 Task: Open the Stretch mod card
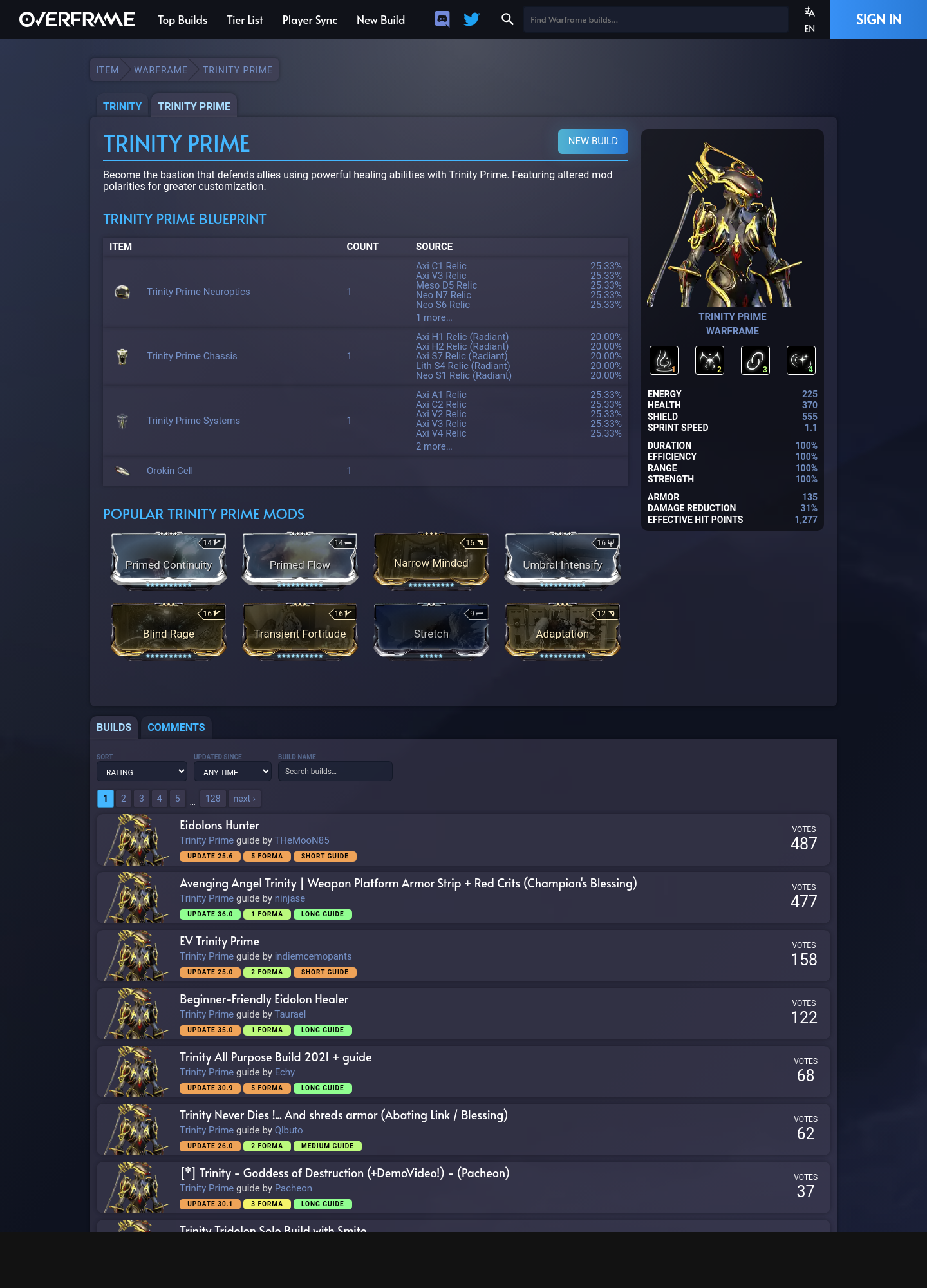tap(431, 631)
